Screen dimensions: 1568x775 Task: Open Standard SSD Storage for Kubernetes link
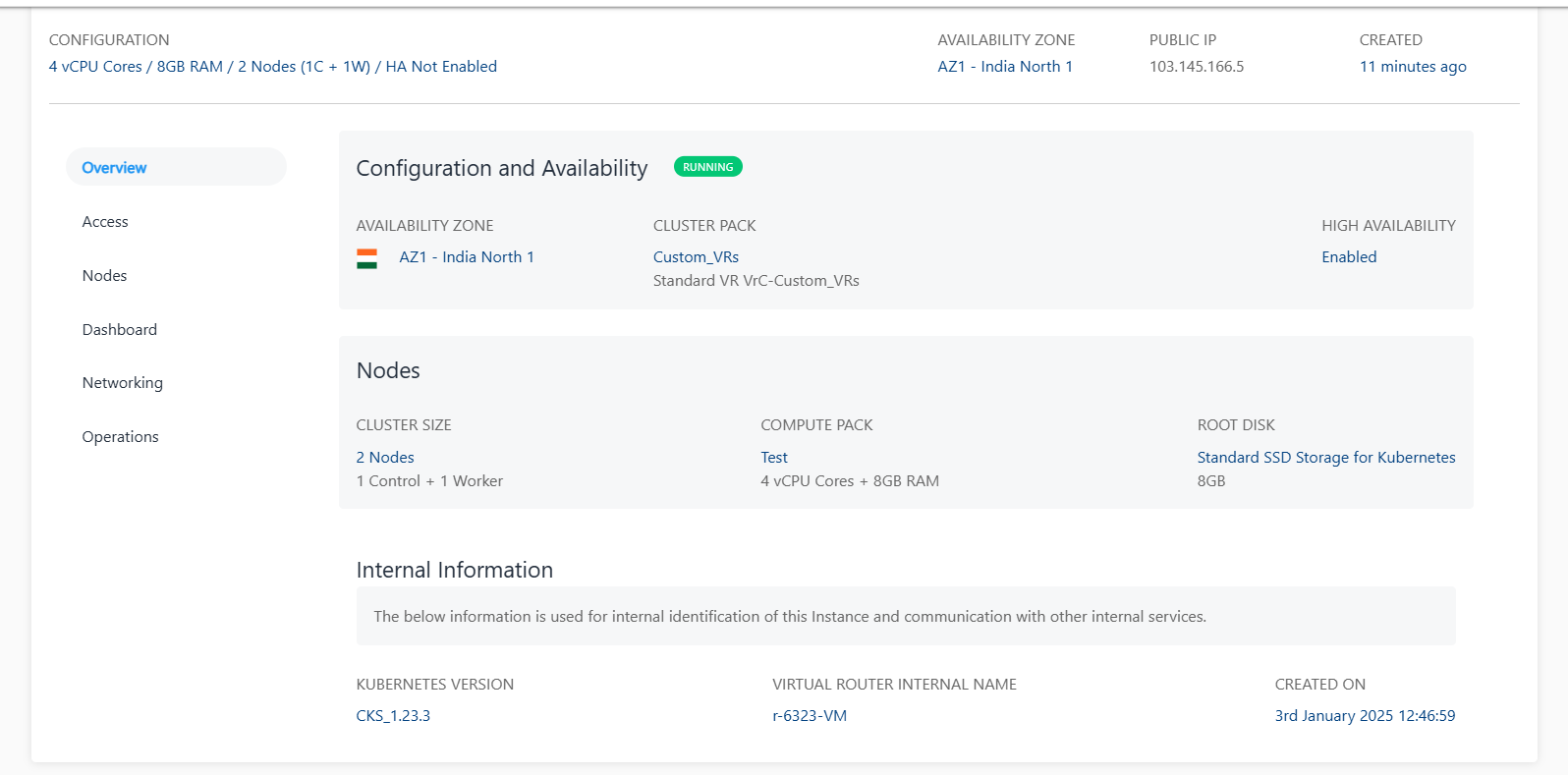1325,458
